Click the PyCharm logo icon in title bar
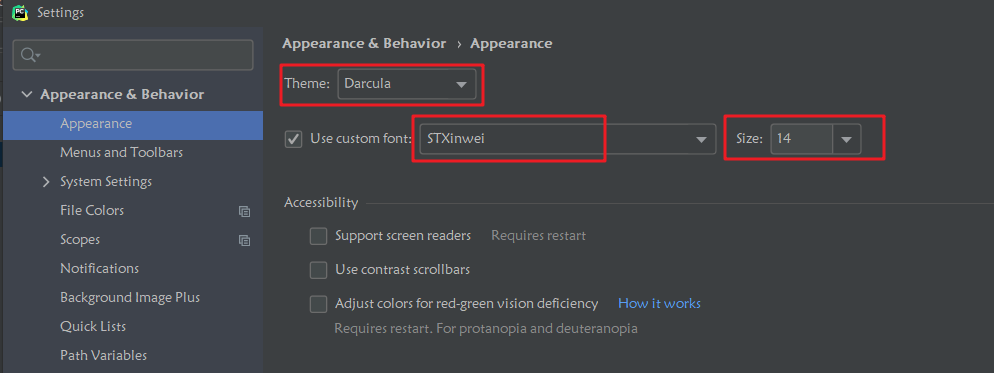The image size is (994, 373). tap(20, 12)
